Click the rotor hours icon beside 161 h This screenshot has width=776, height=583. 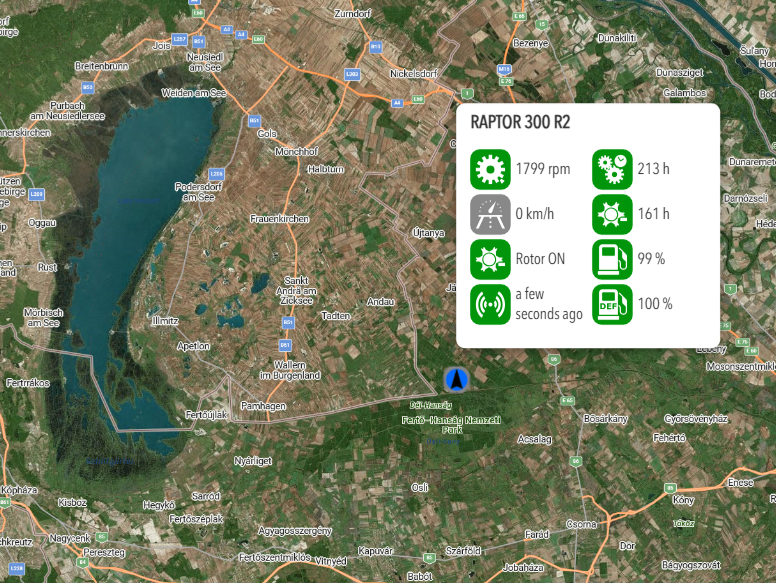611,214
